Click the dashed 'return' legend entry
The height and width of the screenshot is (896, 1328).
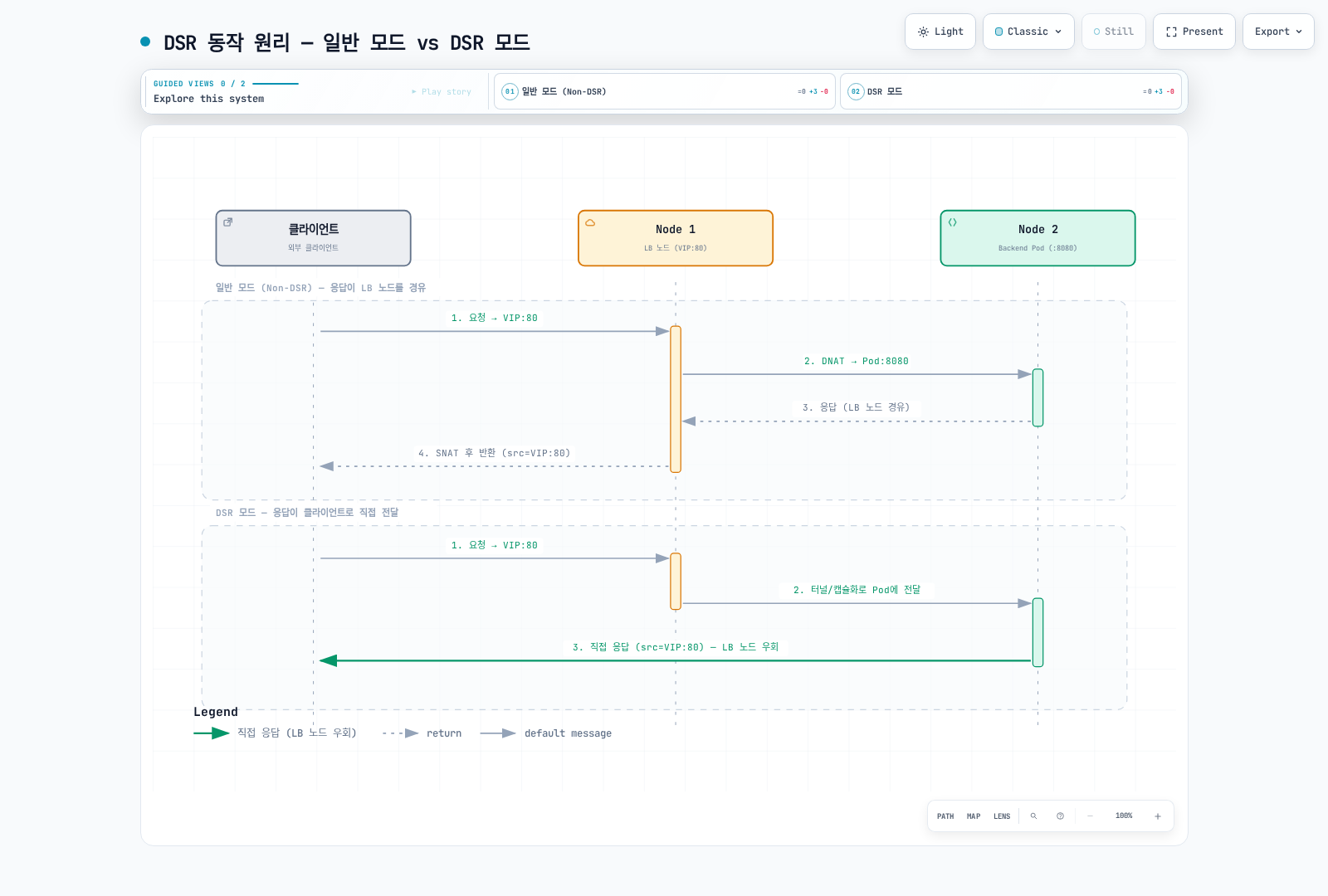click(422, 733)
